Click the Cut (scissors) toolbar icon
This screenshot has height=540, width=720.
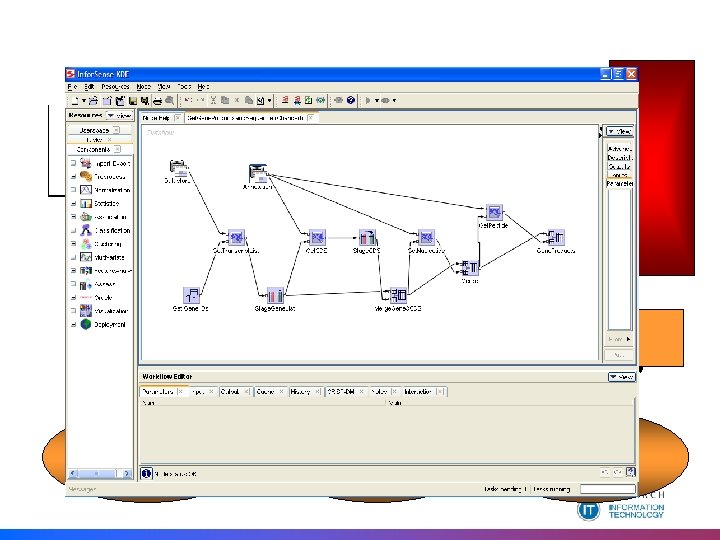(x=213, y=100)
